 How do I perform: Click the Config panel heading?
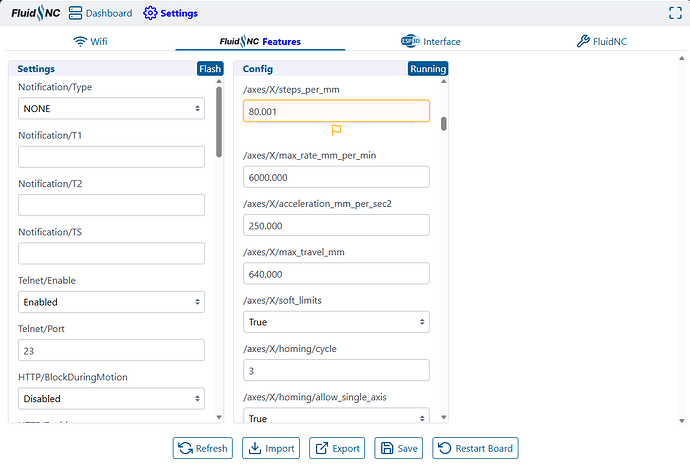pyautogui.click(x=258, y=69)
